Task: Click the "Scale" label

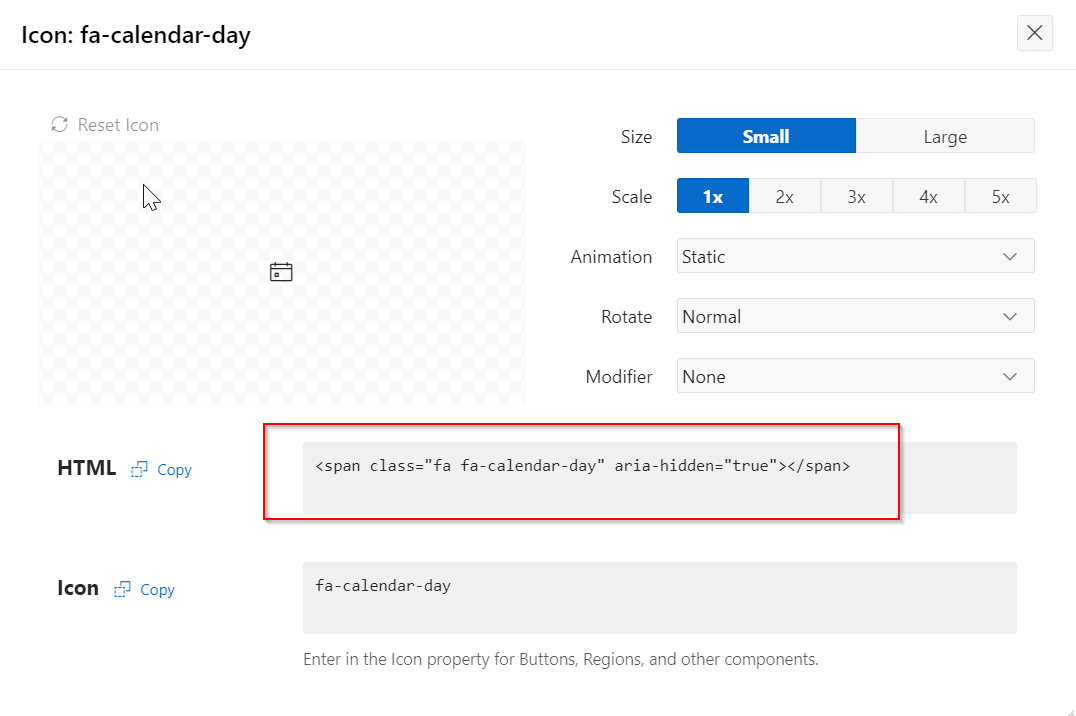Action: [632, 197]
